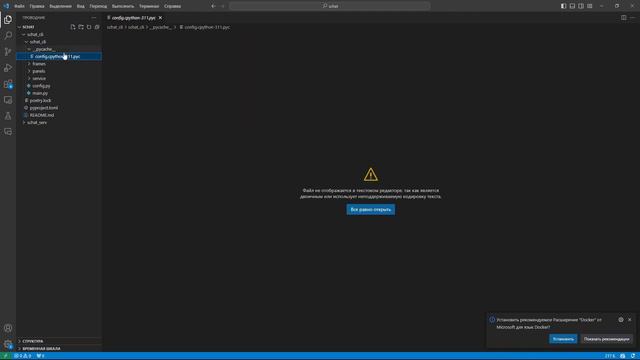Customize layout icon in title bar
This screenshot has height=360, width=640.
590,6
